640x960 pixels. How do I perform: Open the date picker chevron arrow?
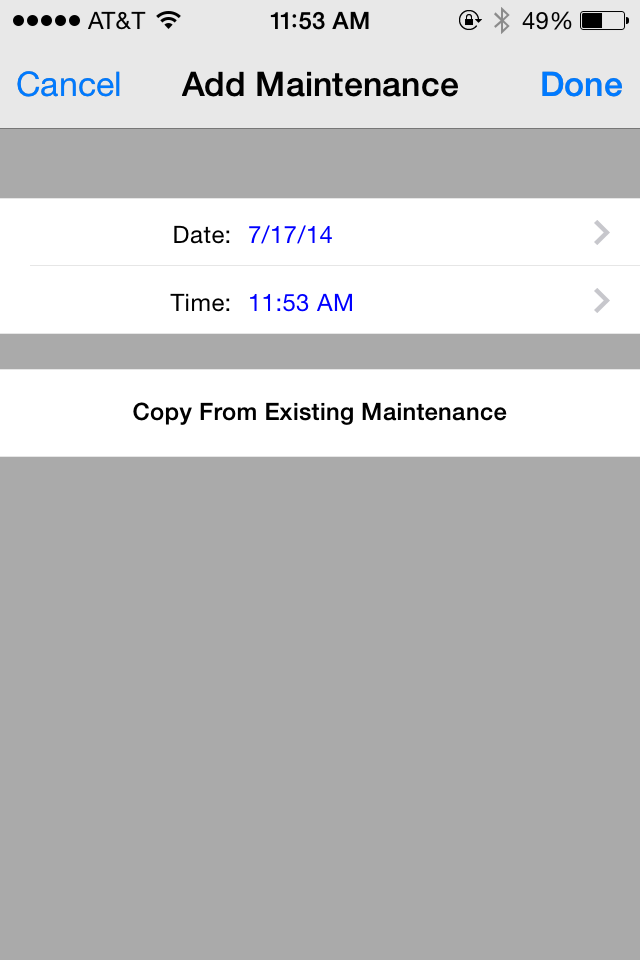click(602, 233)
